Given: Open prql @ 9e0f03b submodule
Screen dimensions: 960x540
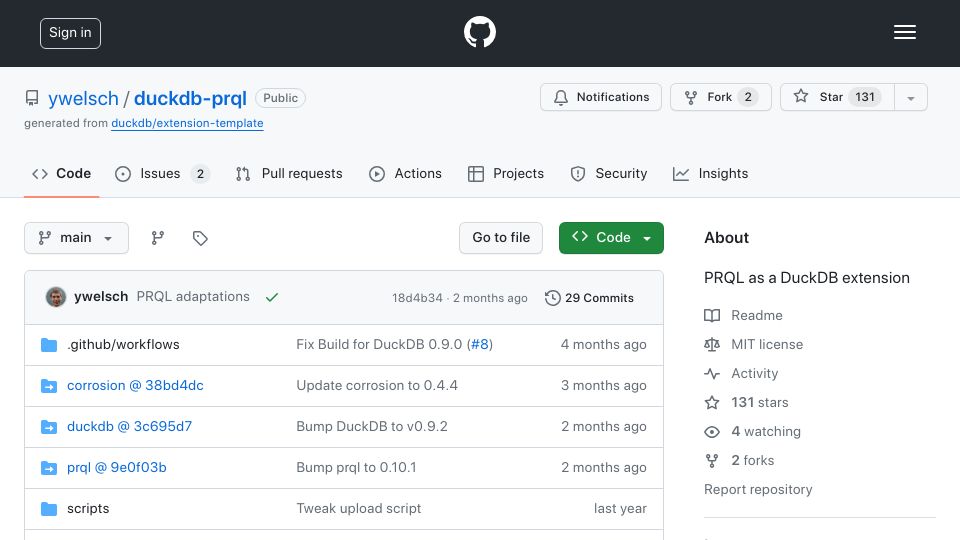Looking at the screenshot, I should pyautogui.click(x=116, y=468).
